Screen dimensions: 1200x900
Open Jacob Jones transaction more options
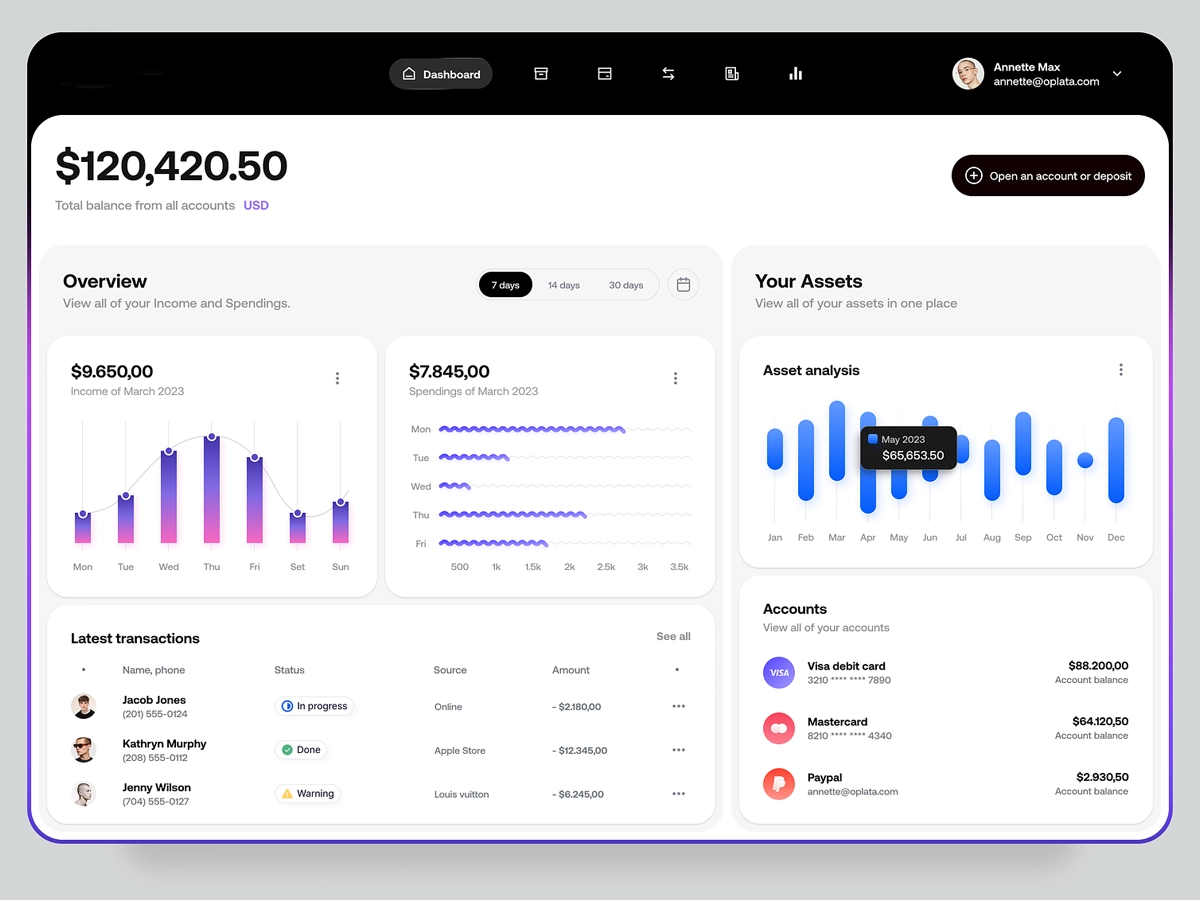679,706
